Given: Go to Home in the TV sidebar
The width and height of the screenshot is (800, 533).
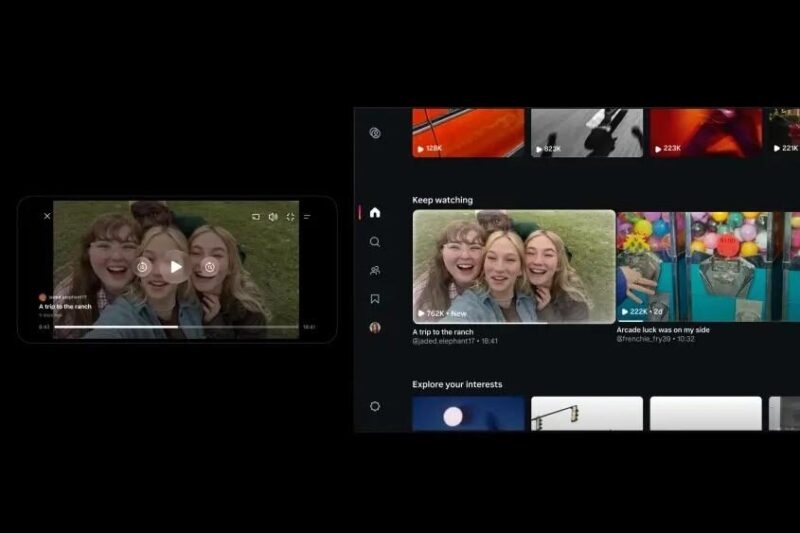Looking at the screenshot, I should [375, 212].
